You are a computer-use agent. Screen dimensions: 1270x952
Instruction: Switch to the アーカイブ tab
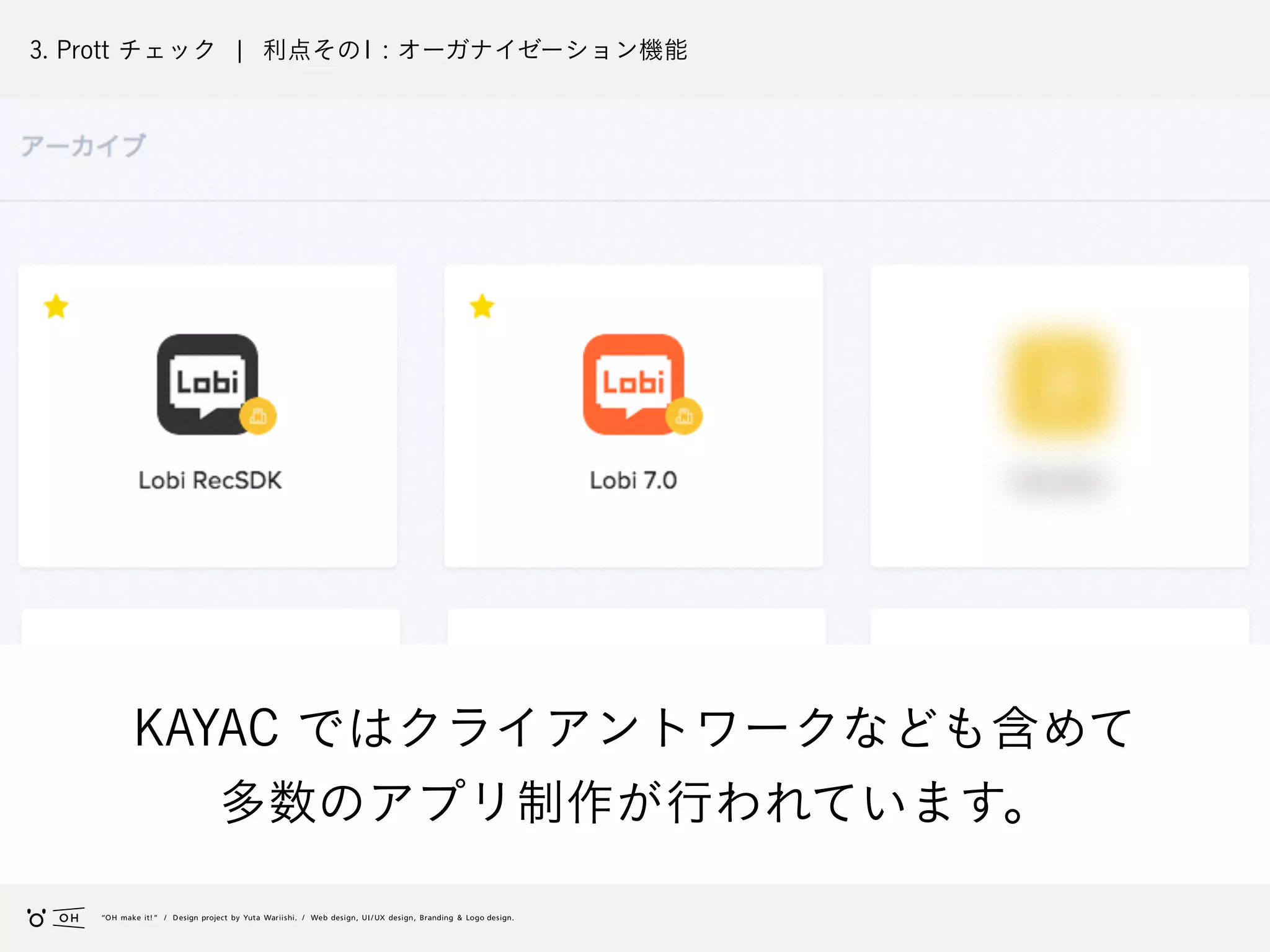click(84, 146)
